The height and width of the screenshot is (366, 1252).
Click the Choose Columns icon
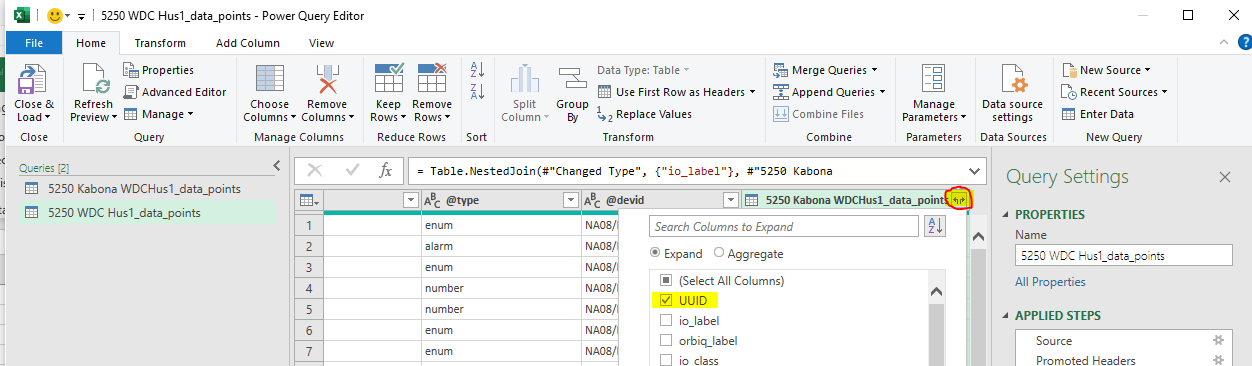269,79
